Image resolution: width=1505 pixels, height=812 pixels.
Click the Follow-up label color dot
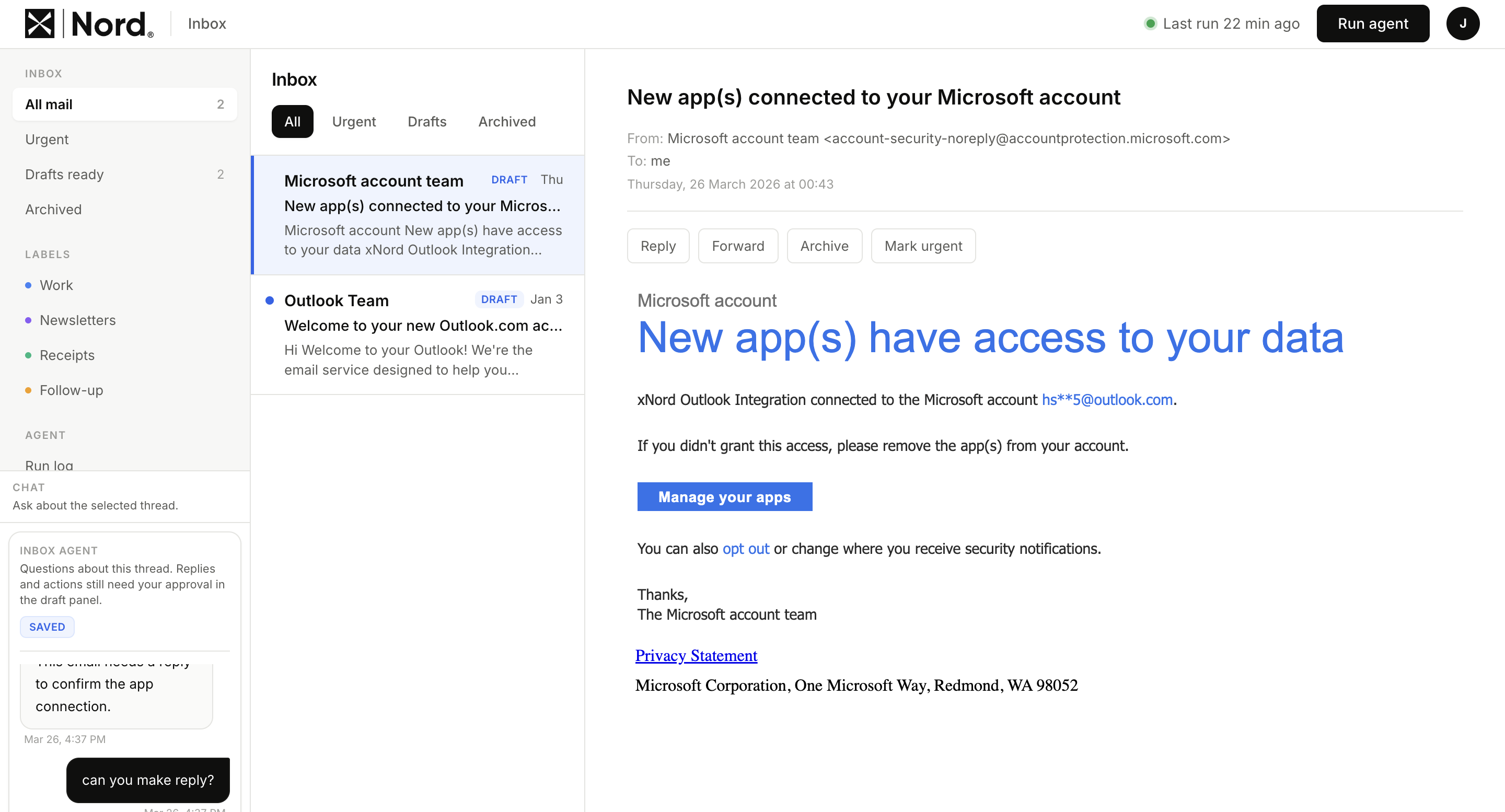point(28,390)
